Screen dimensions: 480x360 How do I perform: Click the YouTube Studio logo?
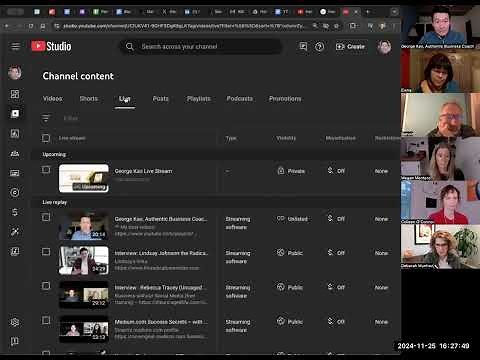[51, 46]
